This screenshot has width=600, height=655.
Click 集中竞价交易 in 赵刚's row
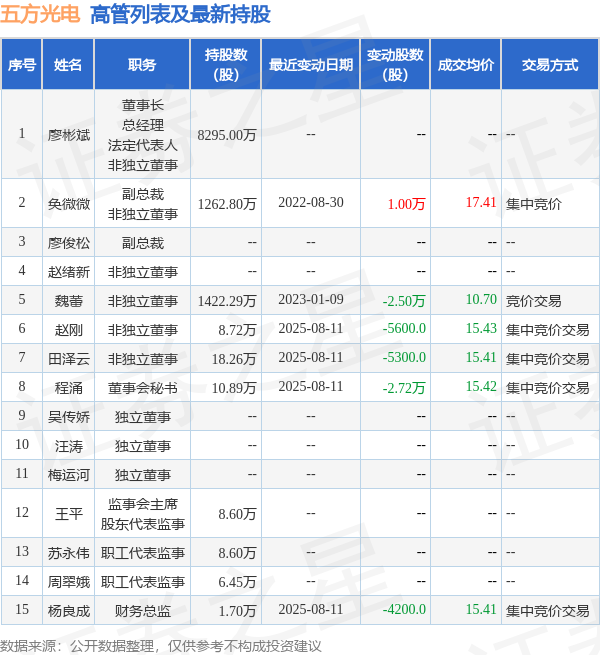pos(547,330)
